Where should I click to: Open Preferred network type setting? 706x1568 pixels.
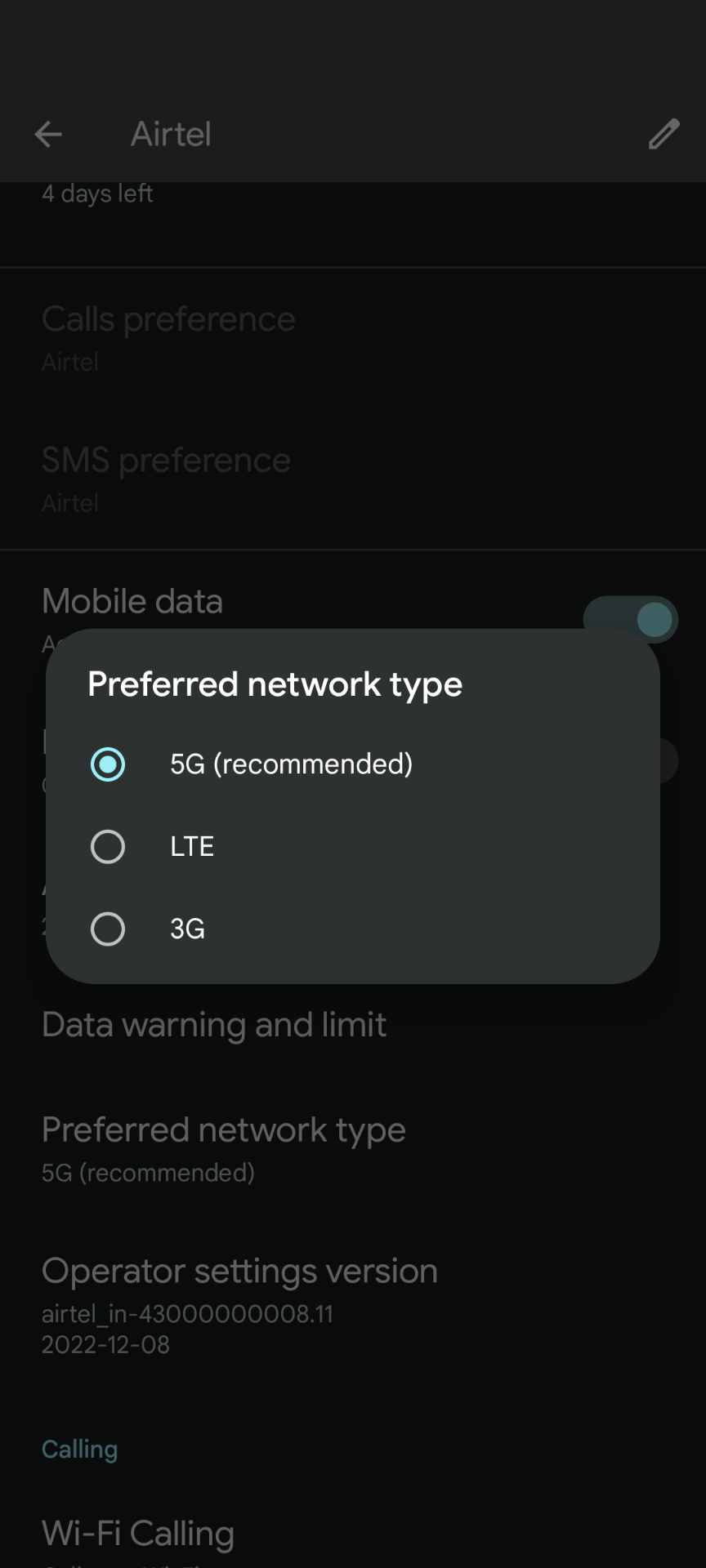pyautogui.click(x=353, y=1149)
